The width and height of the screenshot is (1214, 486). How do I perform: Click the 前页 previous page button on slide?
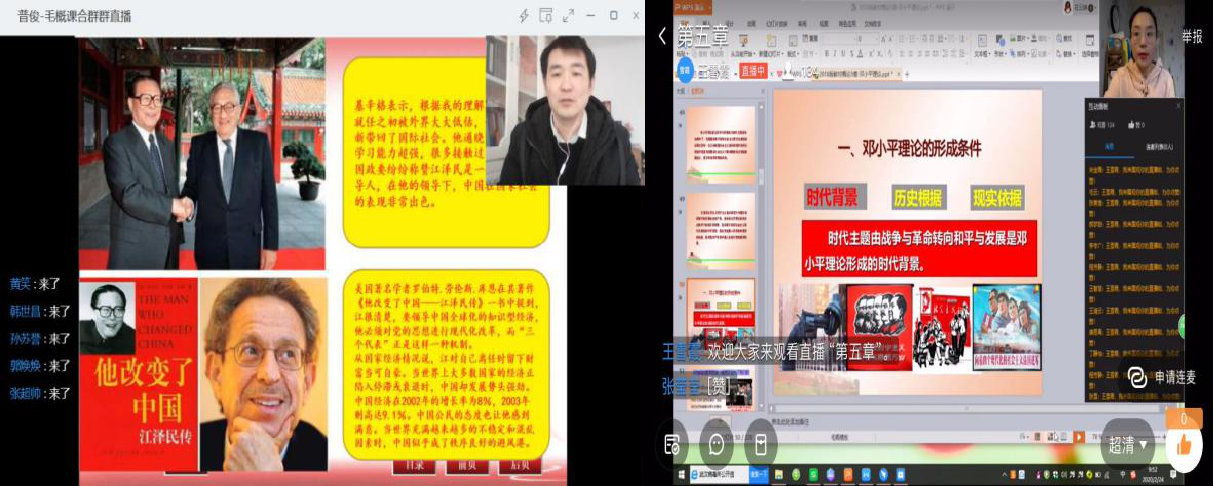point(466,465)
